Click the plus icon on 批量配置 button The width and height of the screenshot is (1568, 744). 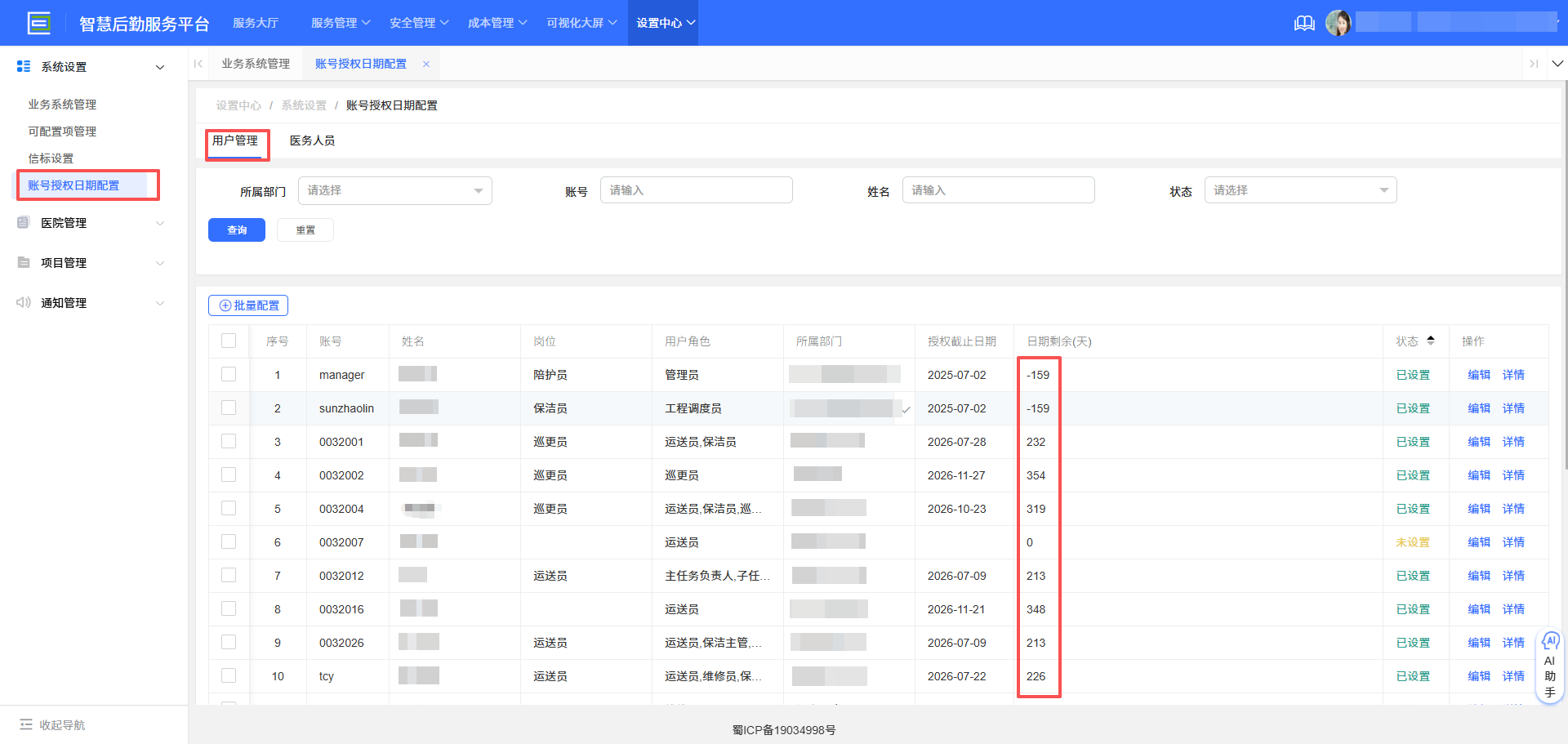pos(225,305)
